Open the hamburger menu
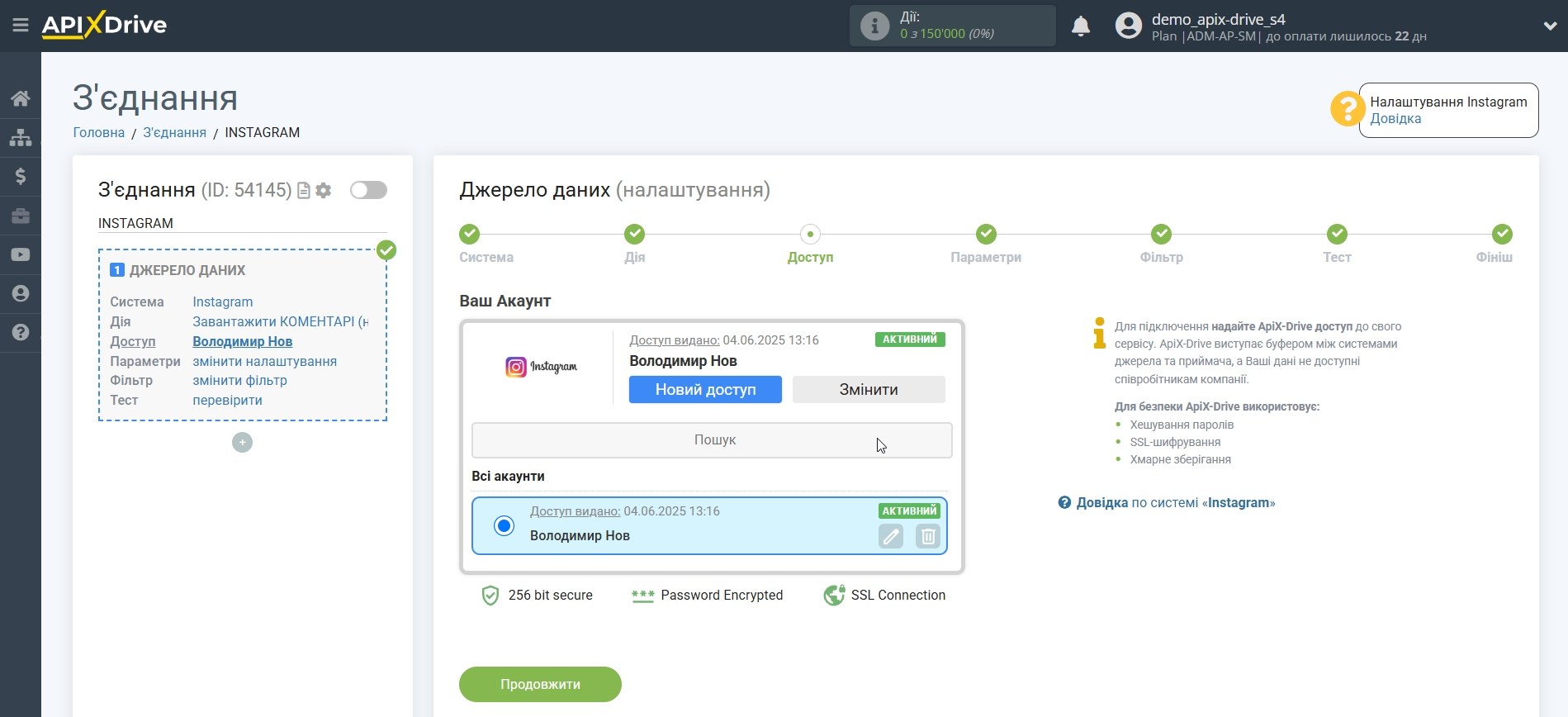1568x717 pixels. point(21,26)
